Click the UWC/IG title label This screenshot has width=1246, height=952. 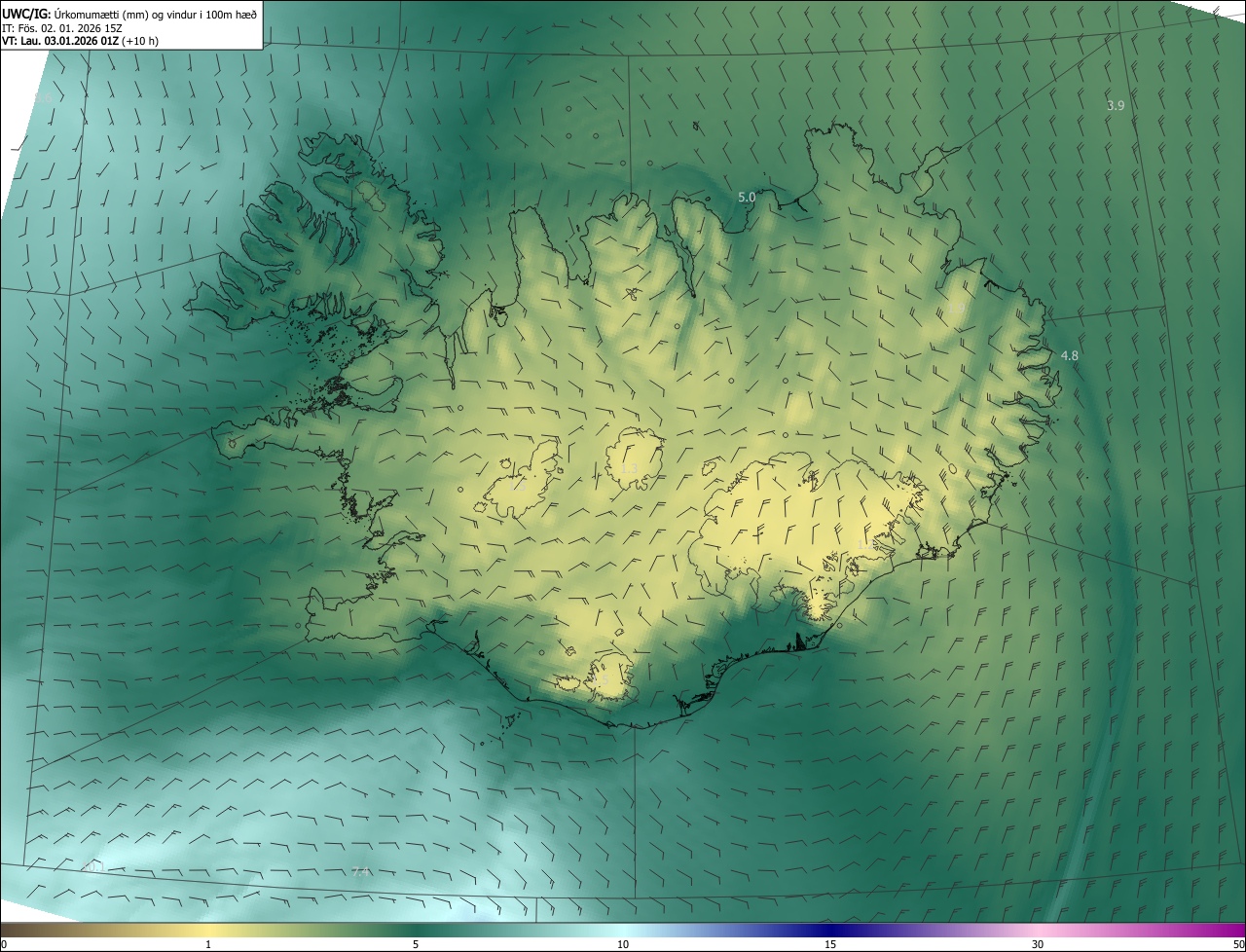coord(26,14)
